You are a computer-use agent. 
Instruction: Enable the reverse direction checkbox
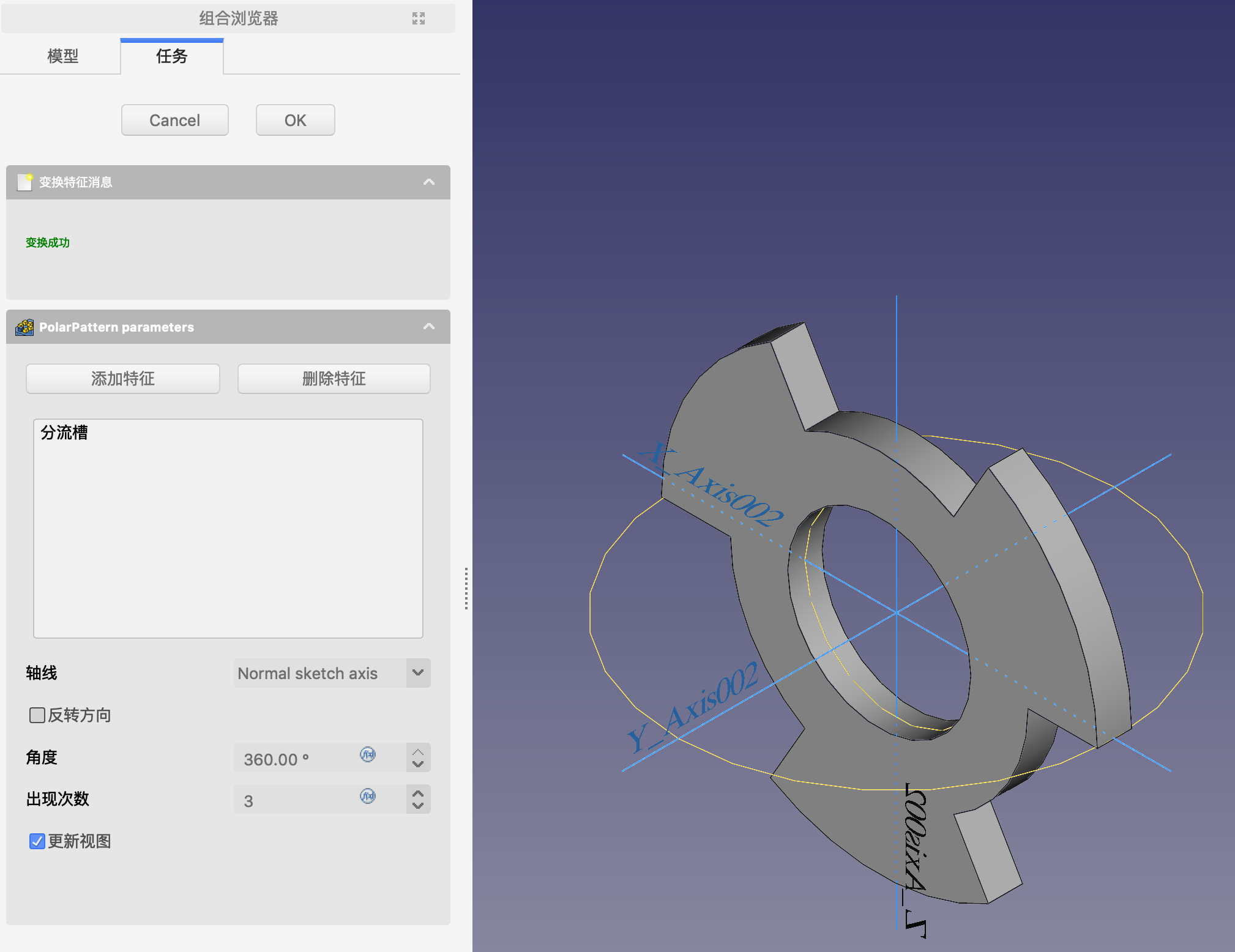37,715
